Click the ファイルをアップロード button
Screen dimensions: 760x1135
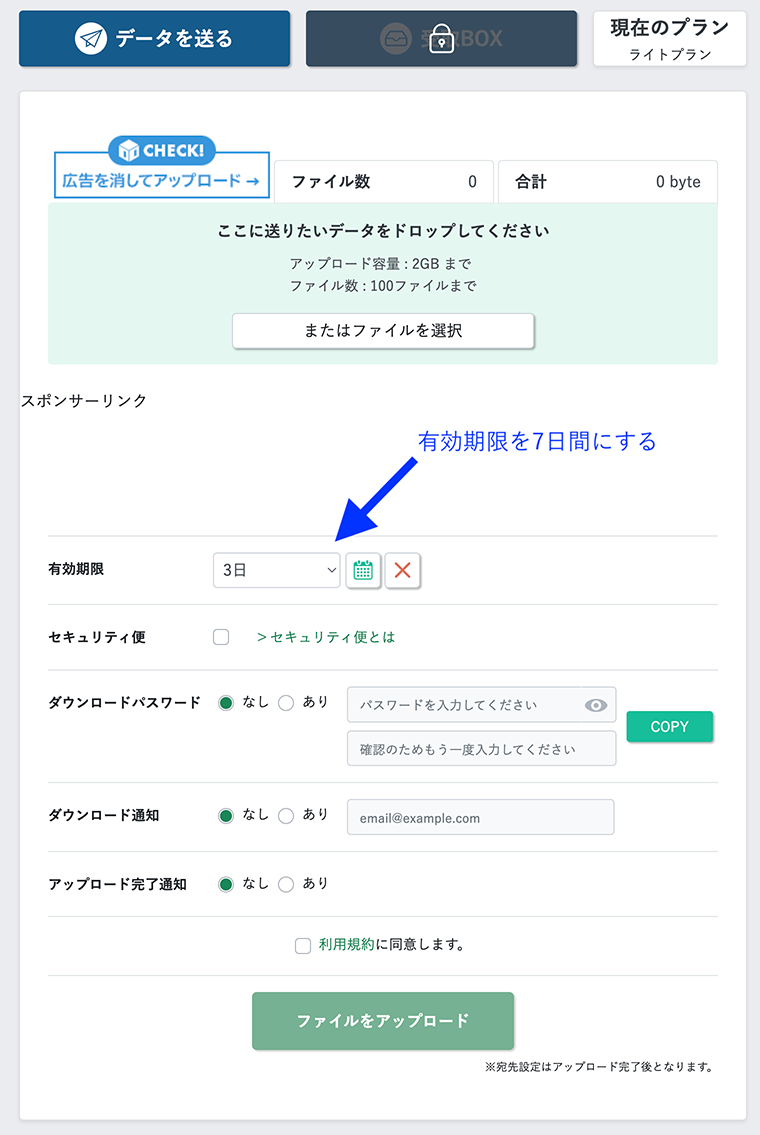(383, 1021)
